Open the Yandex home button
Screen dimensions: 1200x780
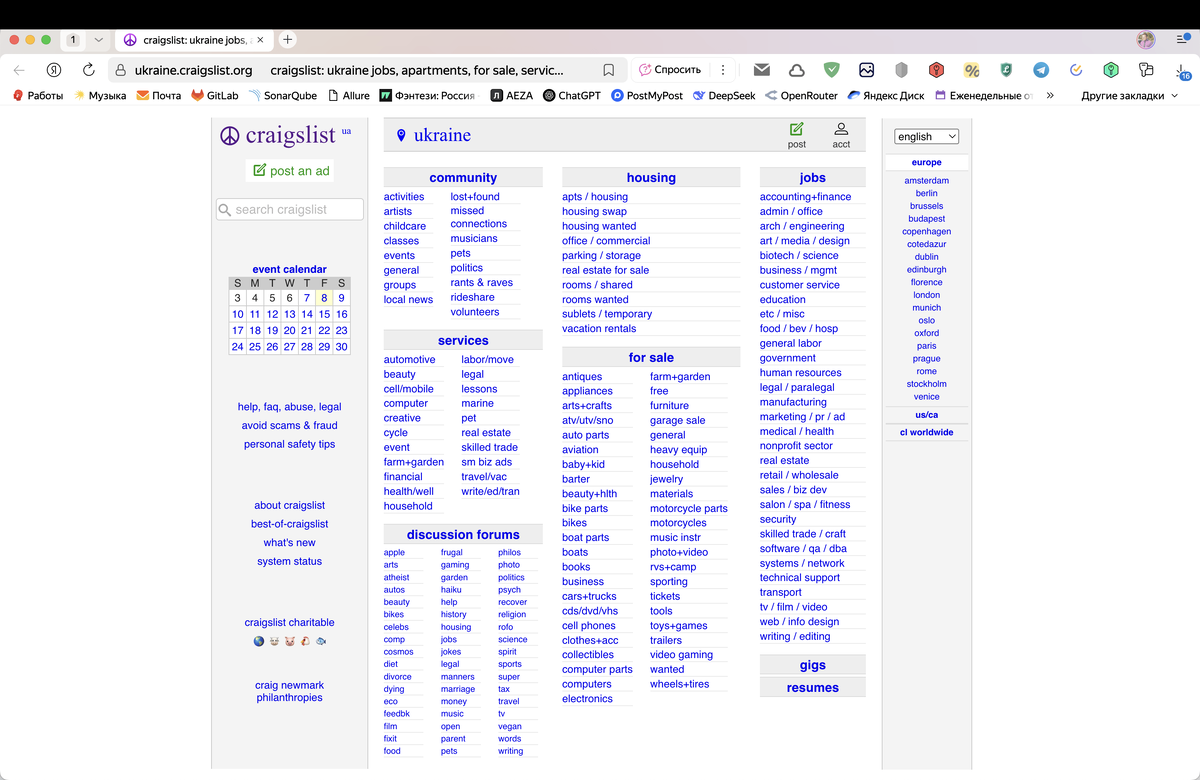pyautogui.click(x=54, y=70)
